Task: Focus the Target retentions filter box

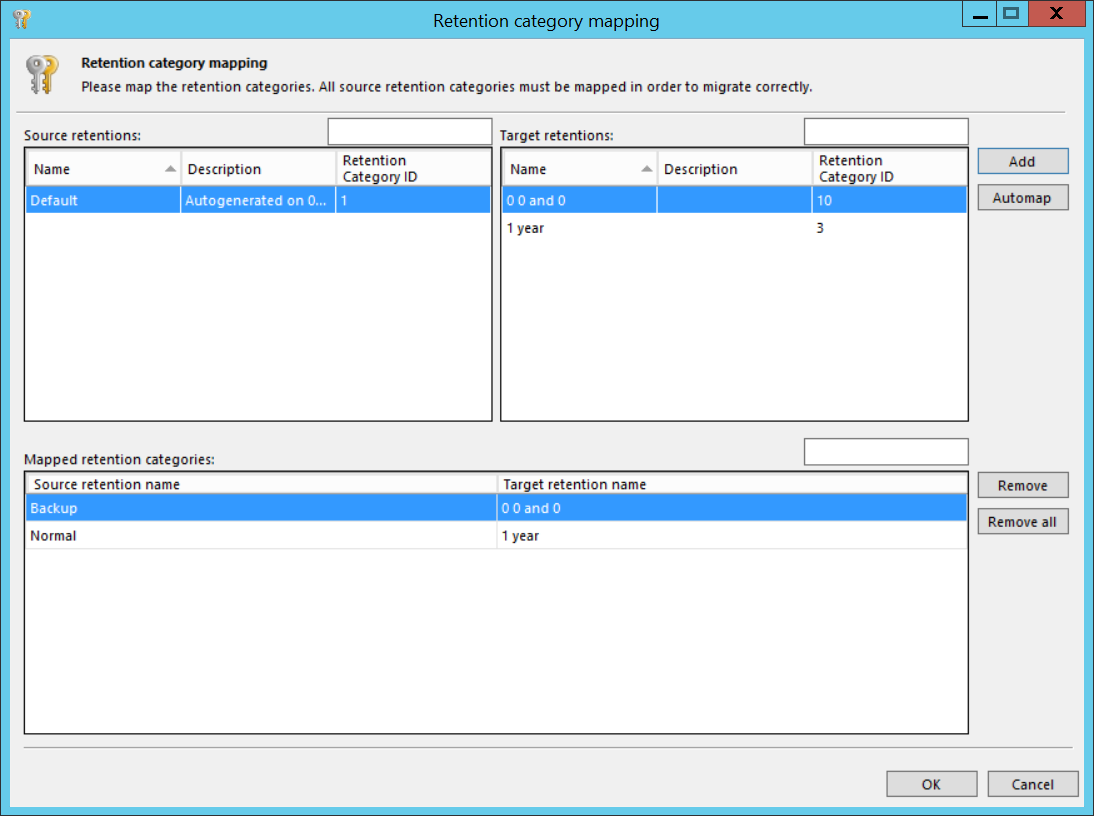Action: [885, 132]
